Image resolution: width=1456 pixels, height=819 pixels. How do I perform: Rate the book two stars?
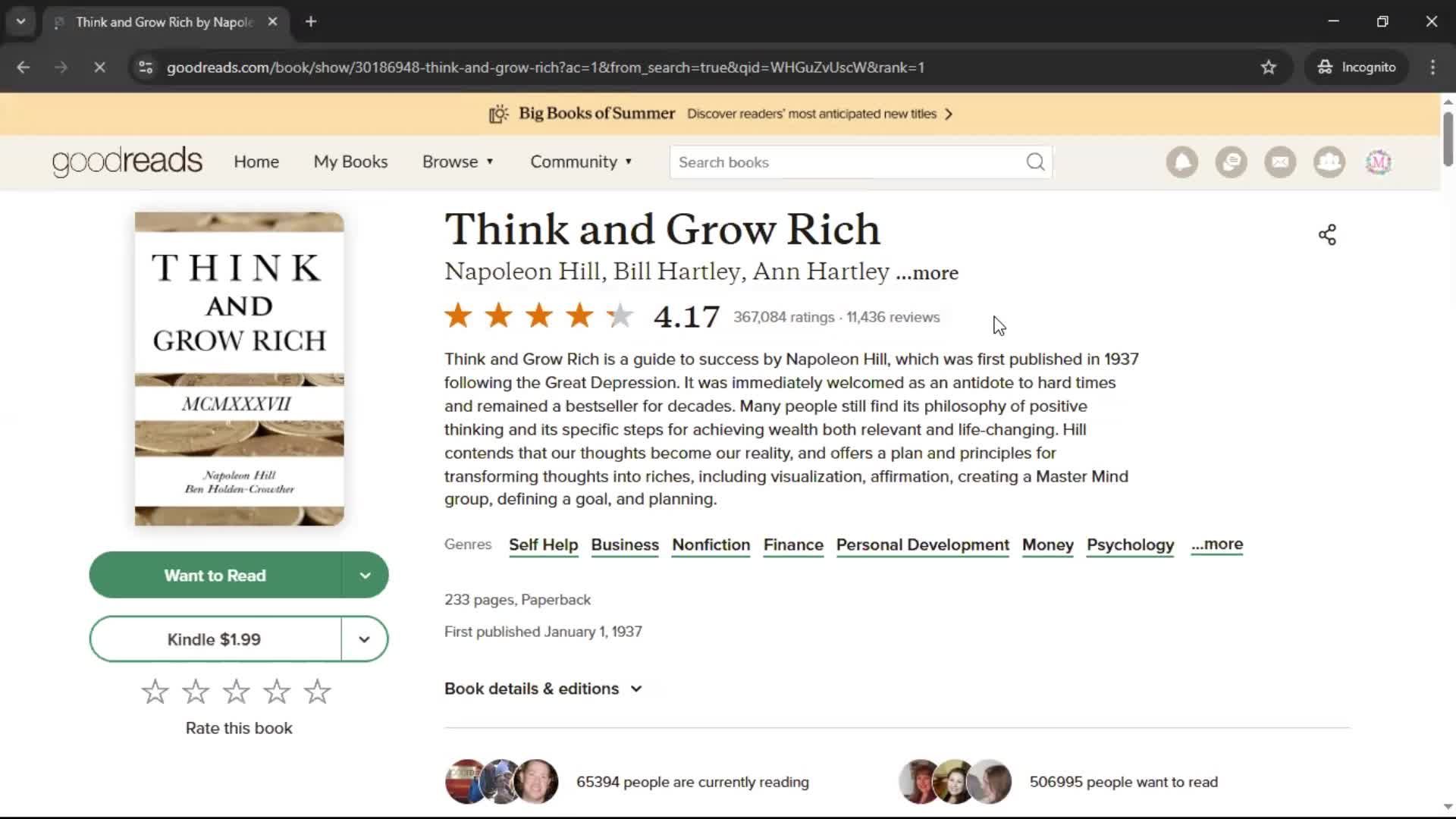(196, 692)
